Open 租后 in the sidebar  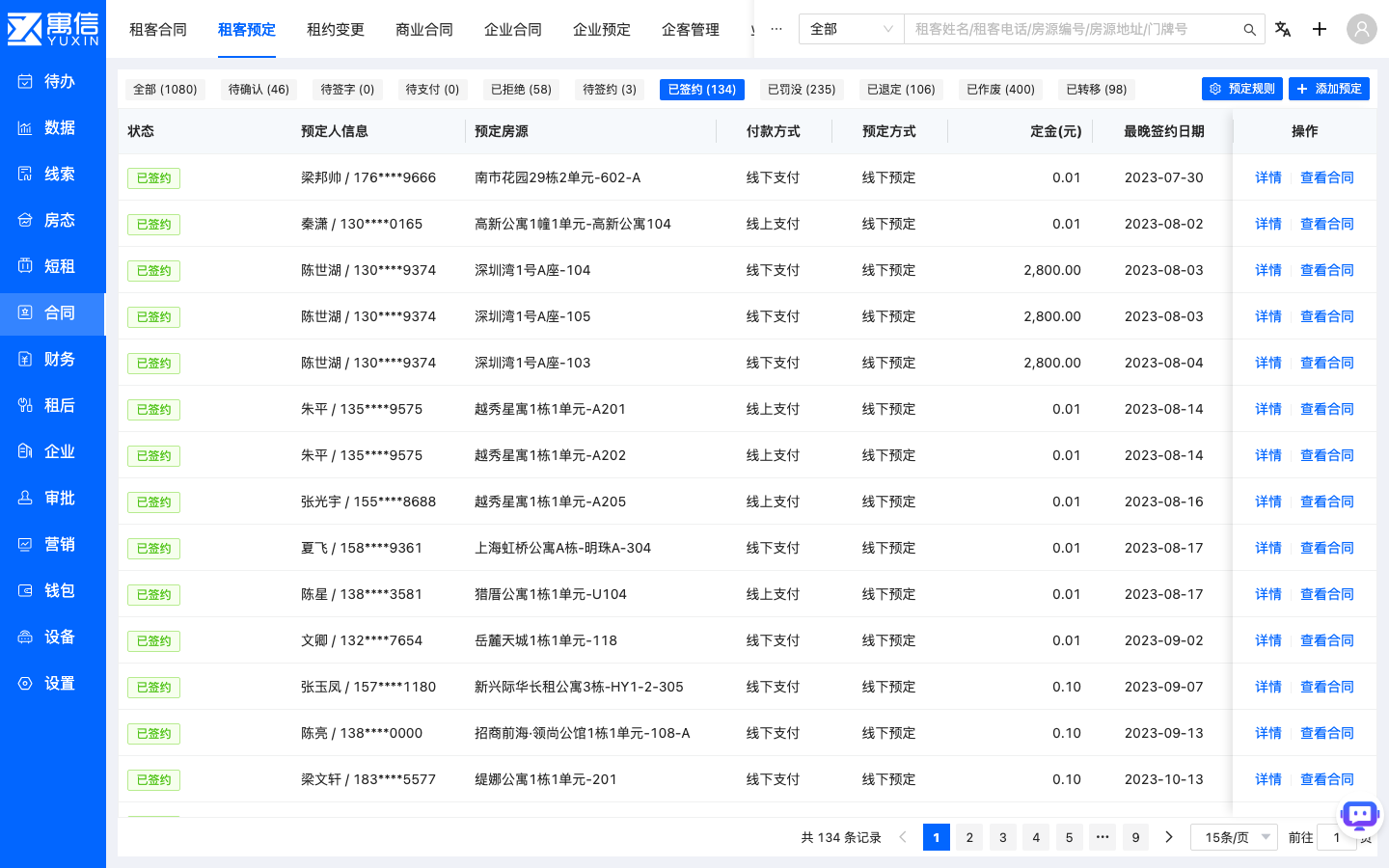pyautogui.click(x=52, y=405)
